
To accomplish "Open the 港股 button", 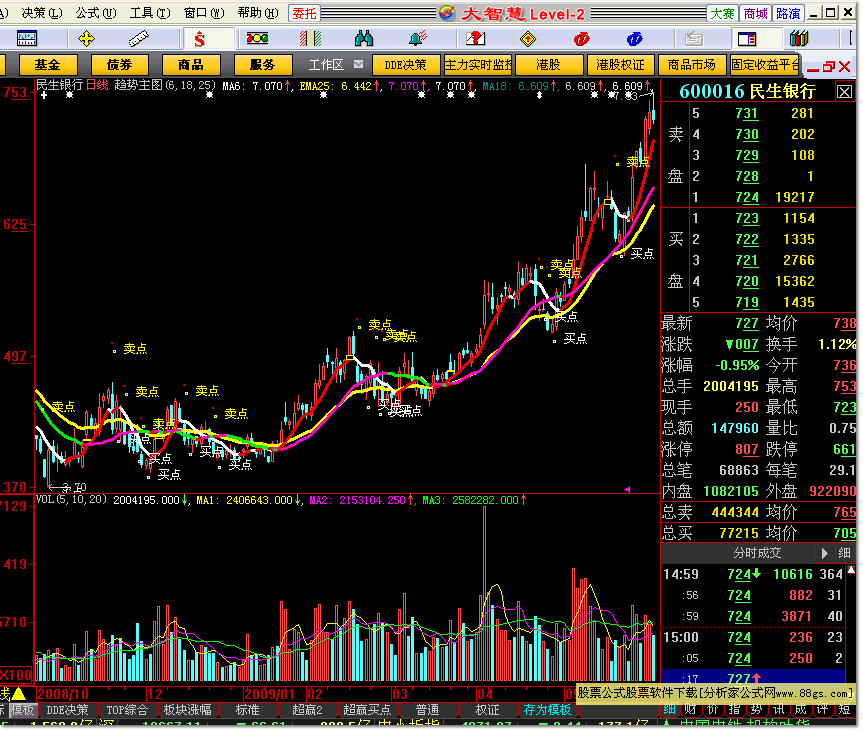I will coord(549,65).
